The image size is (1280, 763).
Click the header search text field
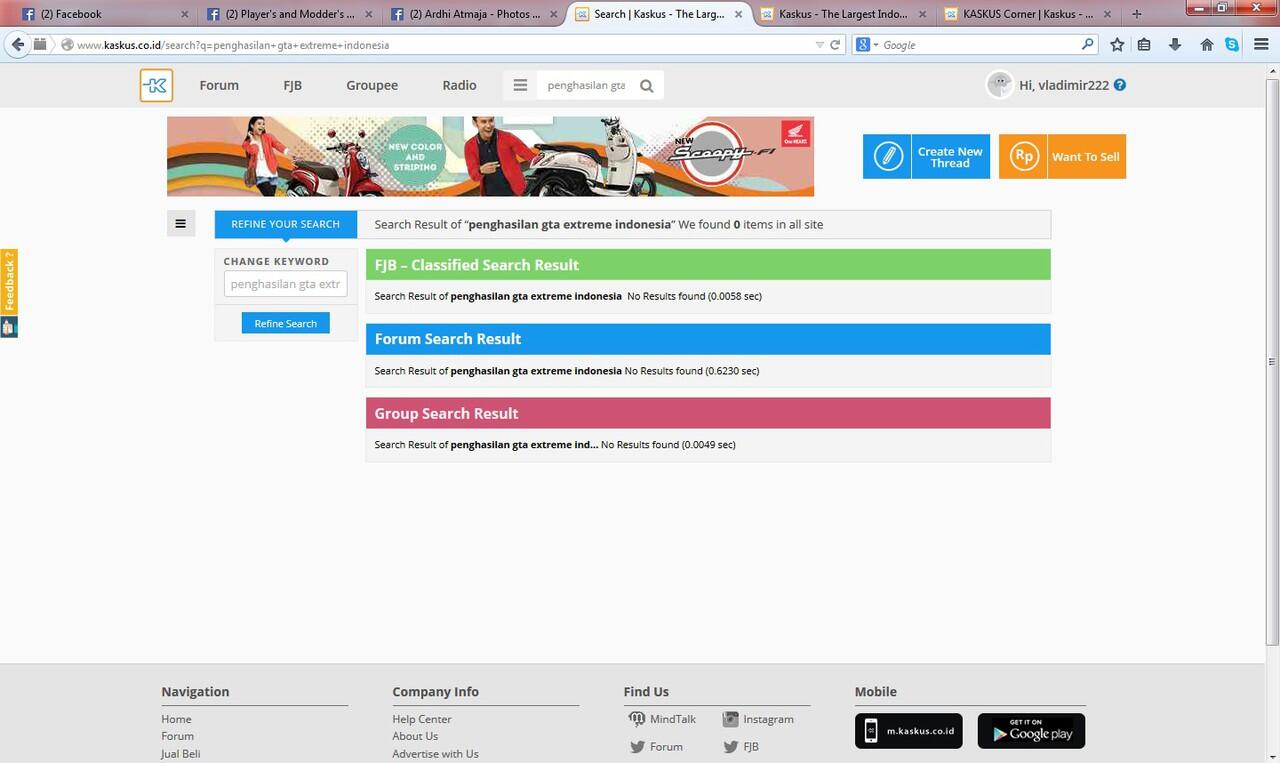point(586,85)
